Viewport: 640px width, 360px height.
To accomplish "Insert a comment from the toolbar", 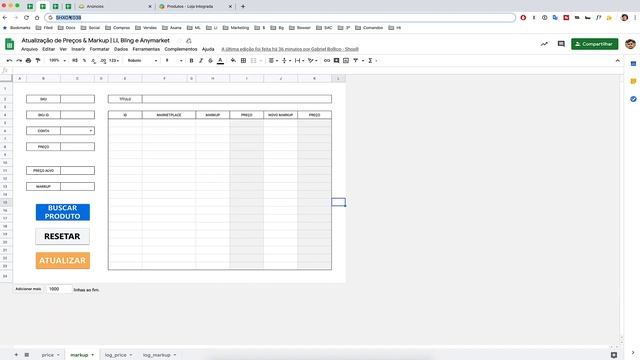I will (336, 60).
